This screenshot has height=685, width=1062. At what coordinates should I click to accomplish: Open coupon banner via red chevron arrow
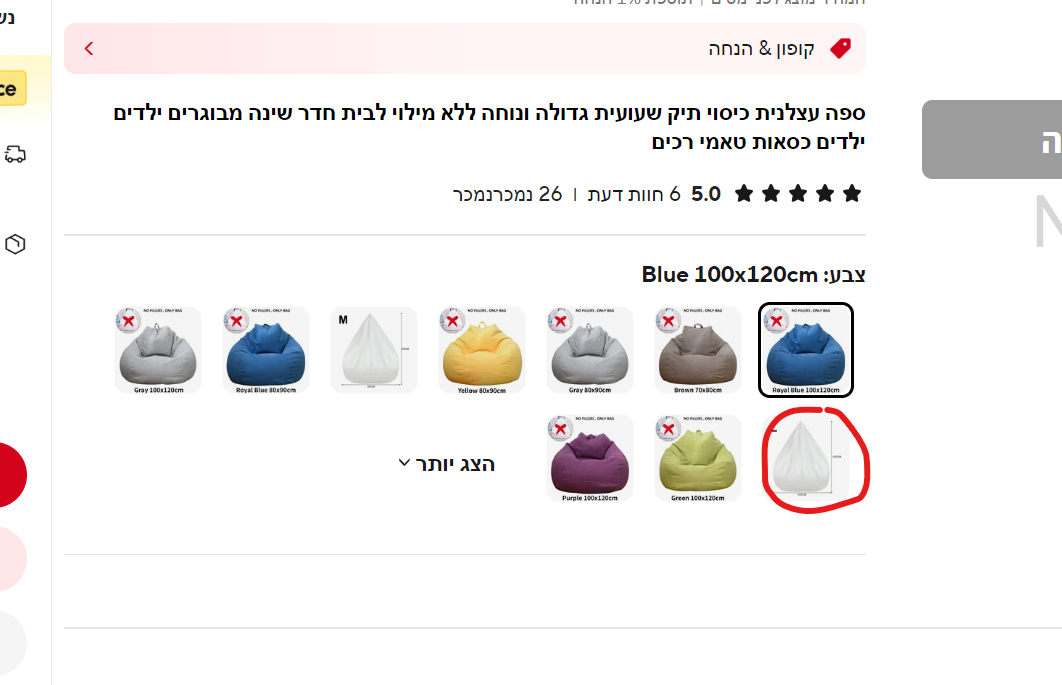click(x=89, y=48)
